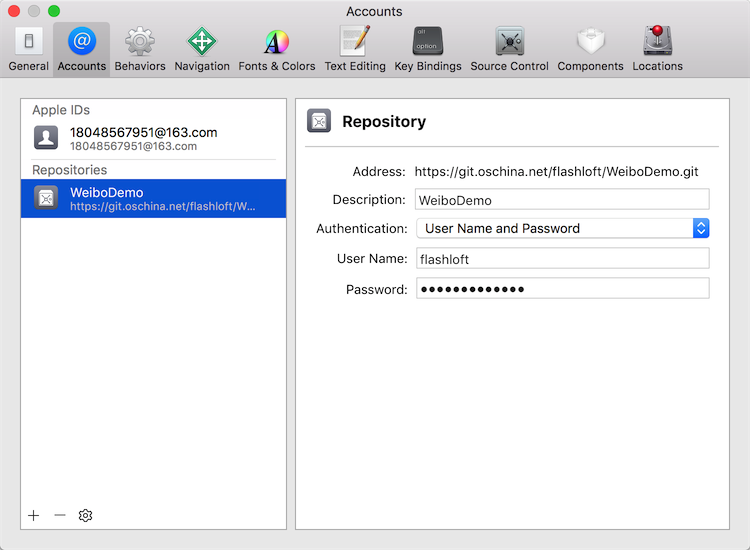750x550 pixels.
Task: Select the Apple ID 18048567951@163.com account
Action: [x=154, y=138]
